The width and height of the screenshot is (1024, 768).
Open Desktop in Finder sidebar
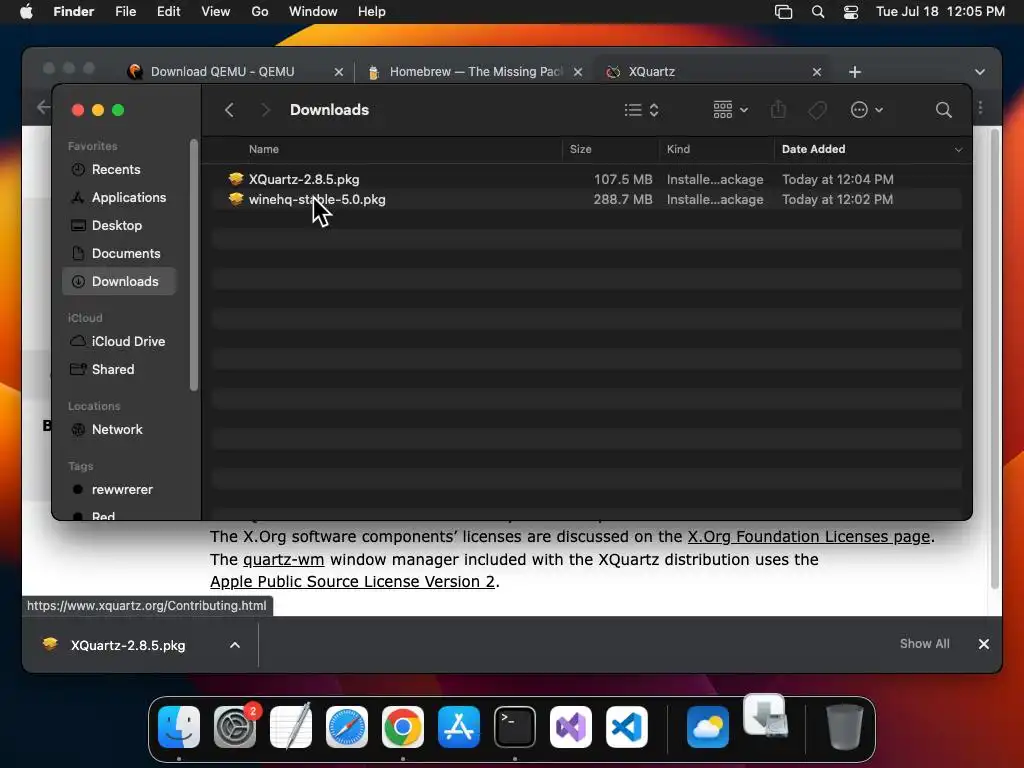point(119,225)
